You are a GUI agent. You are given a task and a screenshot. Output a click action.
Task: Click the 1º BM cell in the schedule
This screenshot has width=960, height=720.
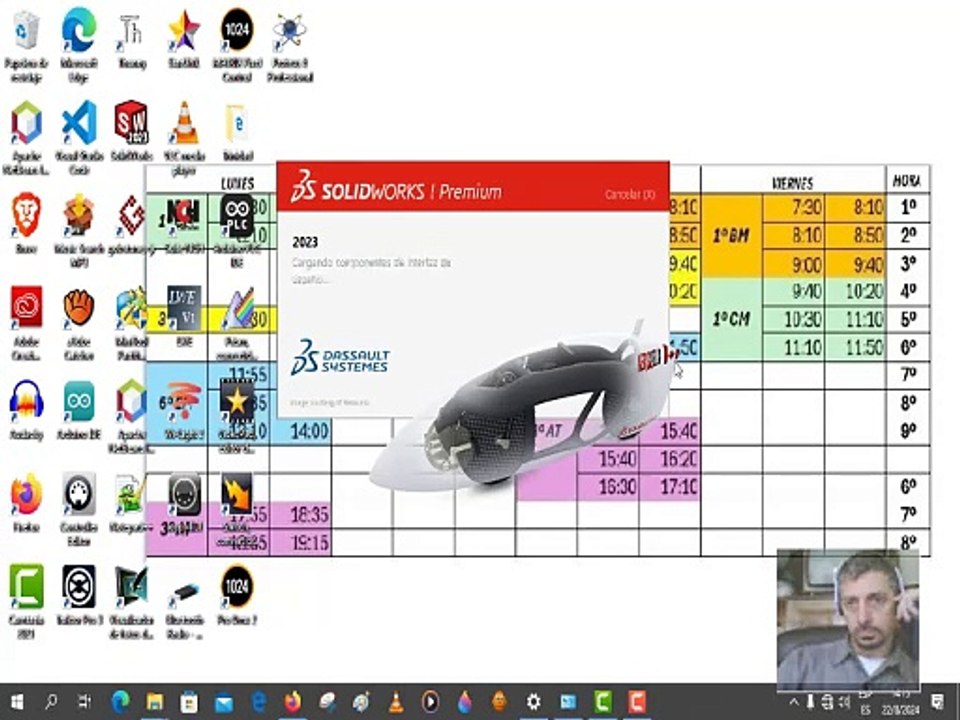coord(732,236)
